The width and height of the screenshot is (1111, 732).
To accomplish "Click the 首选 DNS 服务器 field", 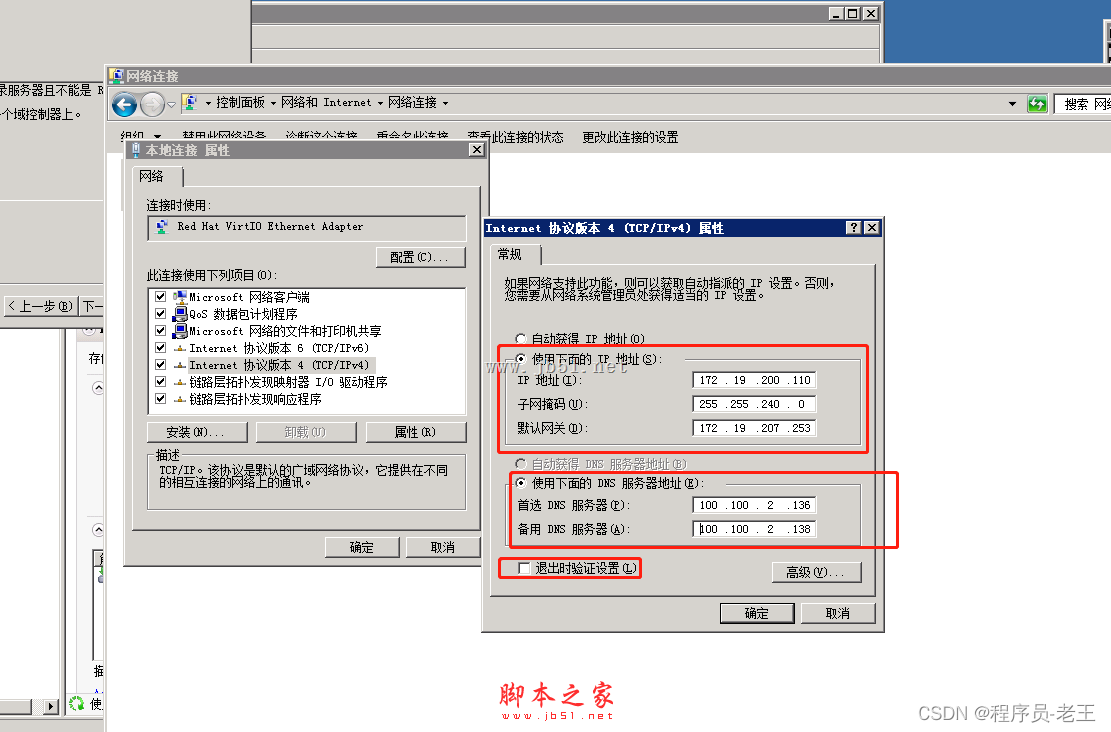I will pos(754,505).
